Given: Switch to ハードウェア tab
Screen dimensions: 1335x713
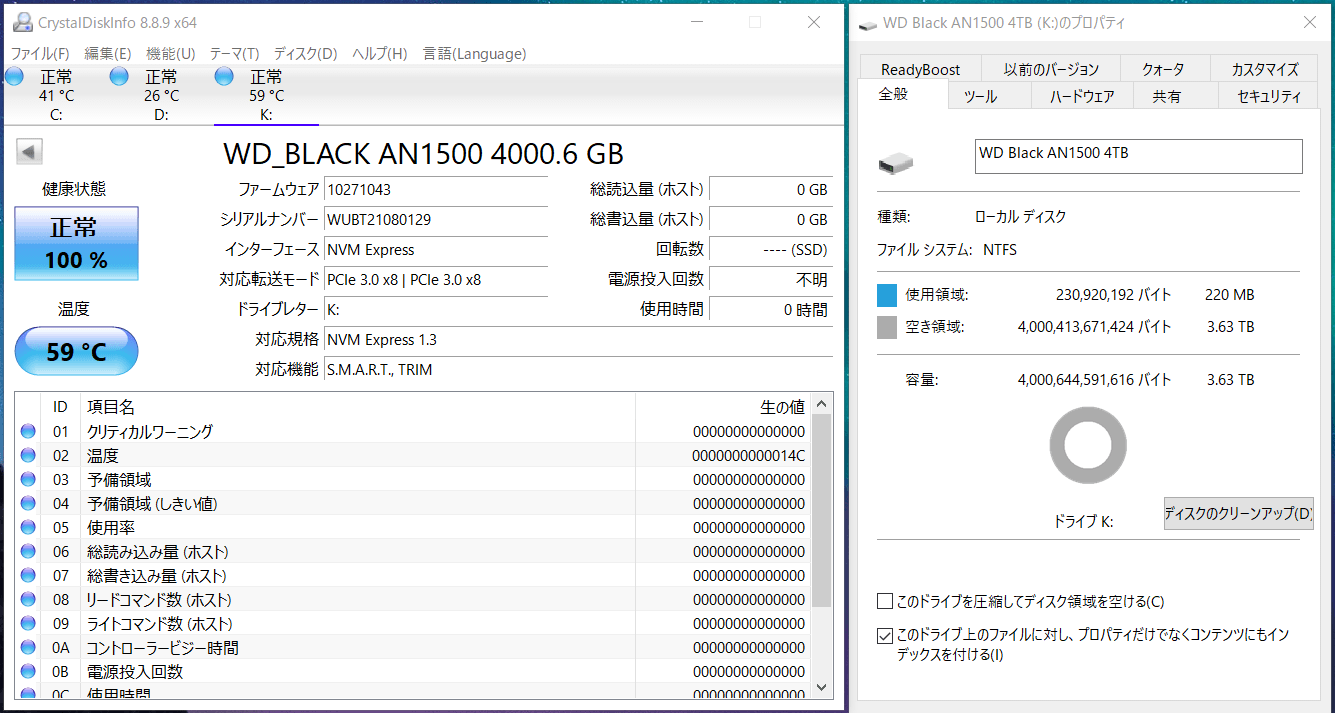Looking at the screenshot, I should (1082, 96).
